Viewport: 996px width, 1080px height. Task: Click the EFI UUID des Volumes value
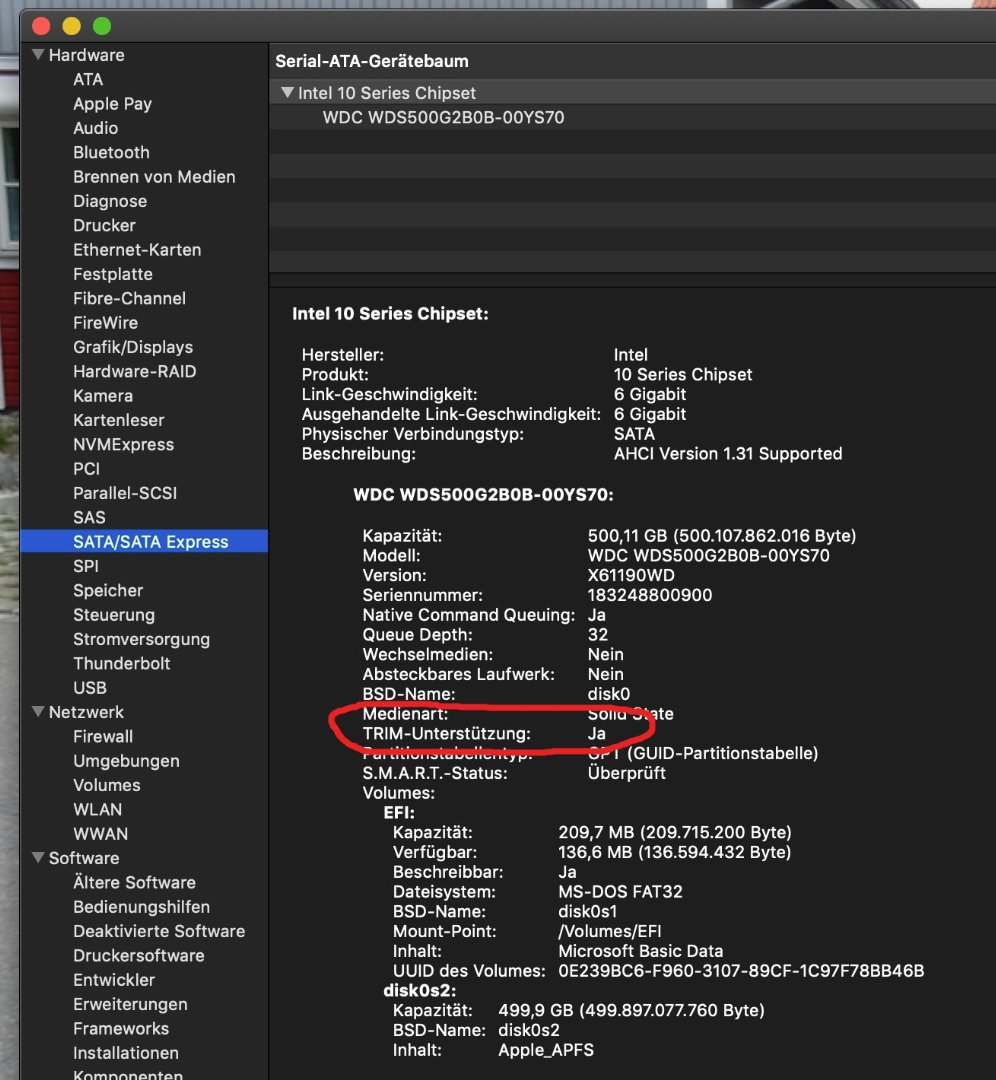741,970
